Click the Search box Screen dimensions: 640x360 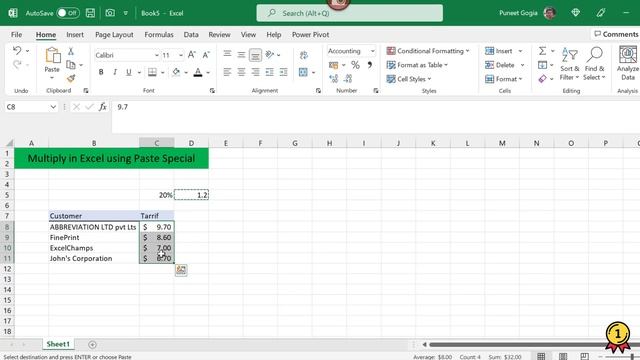(x=349, y=13)
